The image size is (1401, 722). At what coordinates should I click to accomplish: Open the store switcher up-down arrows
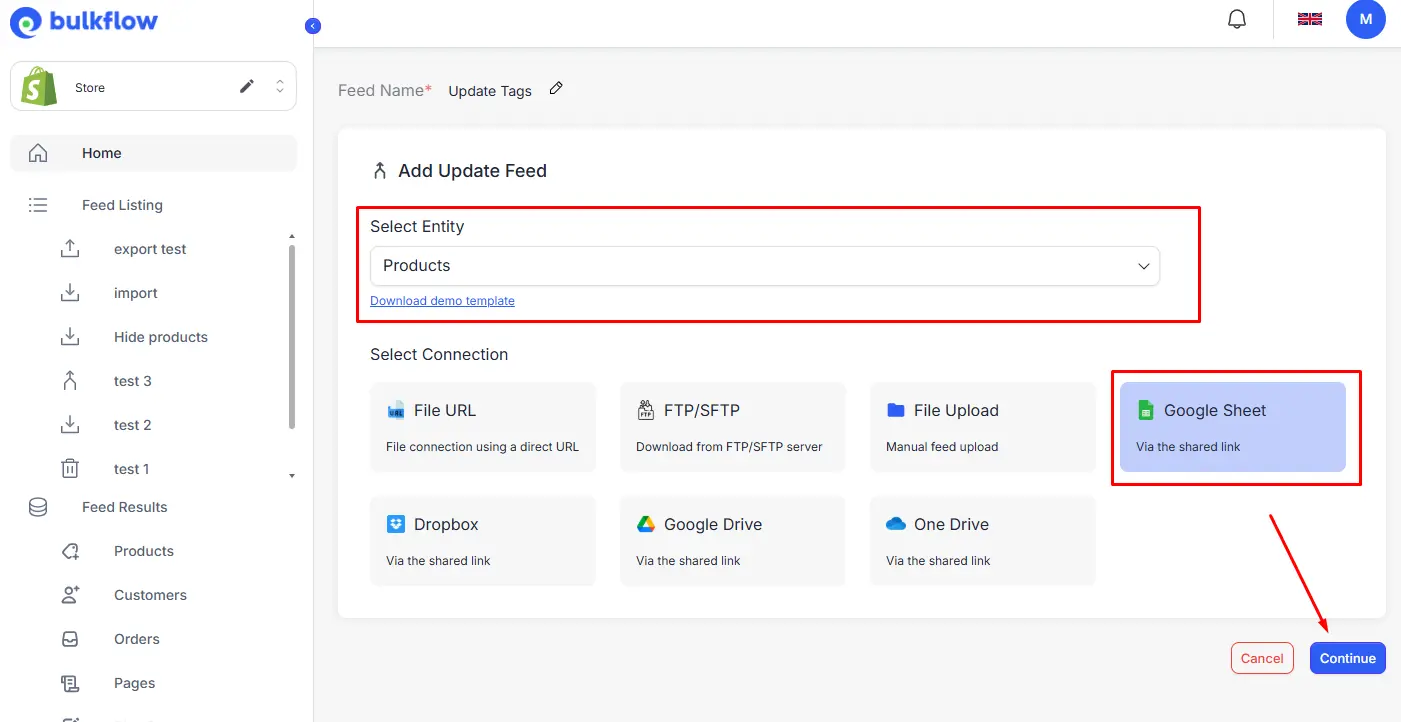pyautogui.click(x=280, y=87)
